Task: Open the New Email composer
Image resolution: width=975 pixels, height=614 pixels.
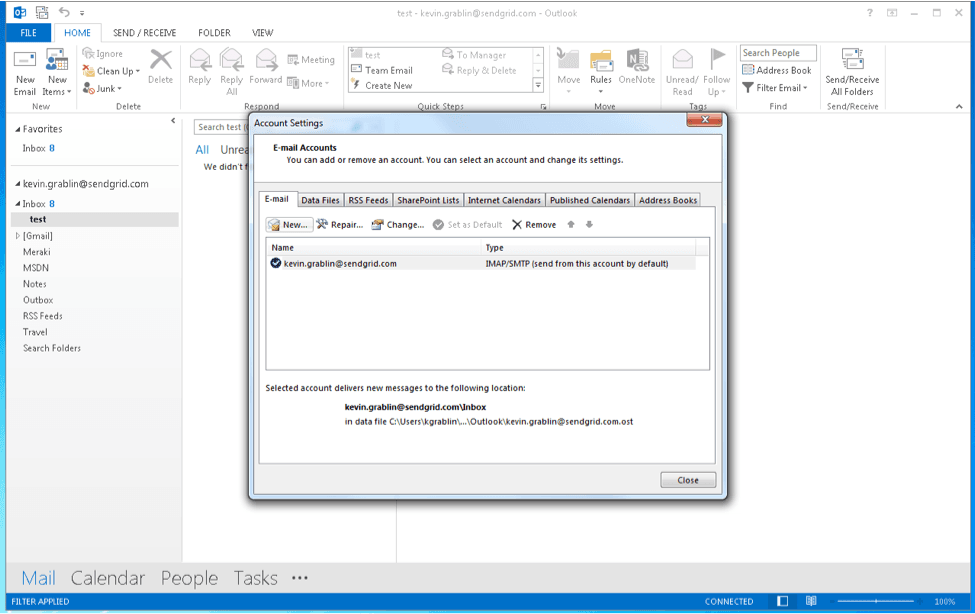Action: (23, 72)
